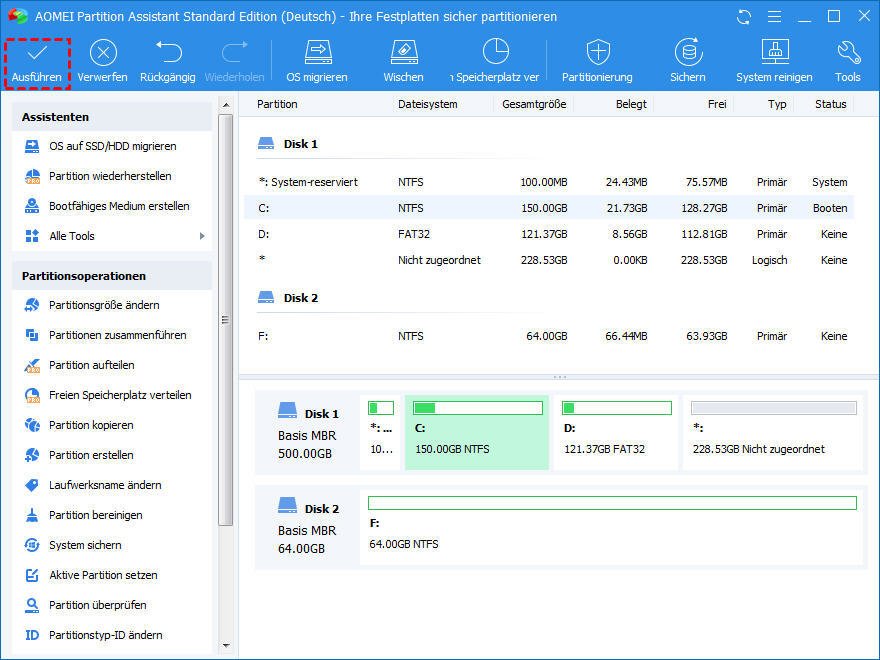Open the Sichern backup tool
Image resolution: width=880 pixels, height=660 pixels.
[688, 62]
